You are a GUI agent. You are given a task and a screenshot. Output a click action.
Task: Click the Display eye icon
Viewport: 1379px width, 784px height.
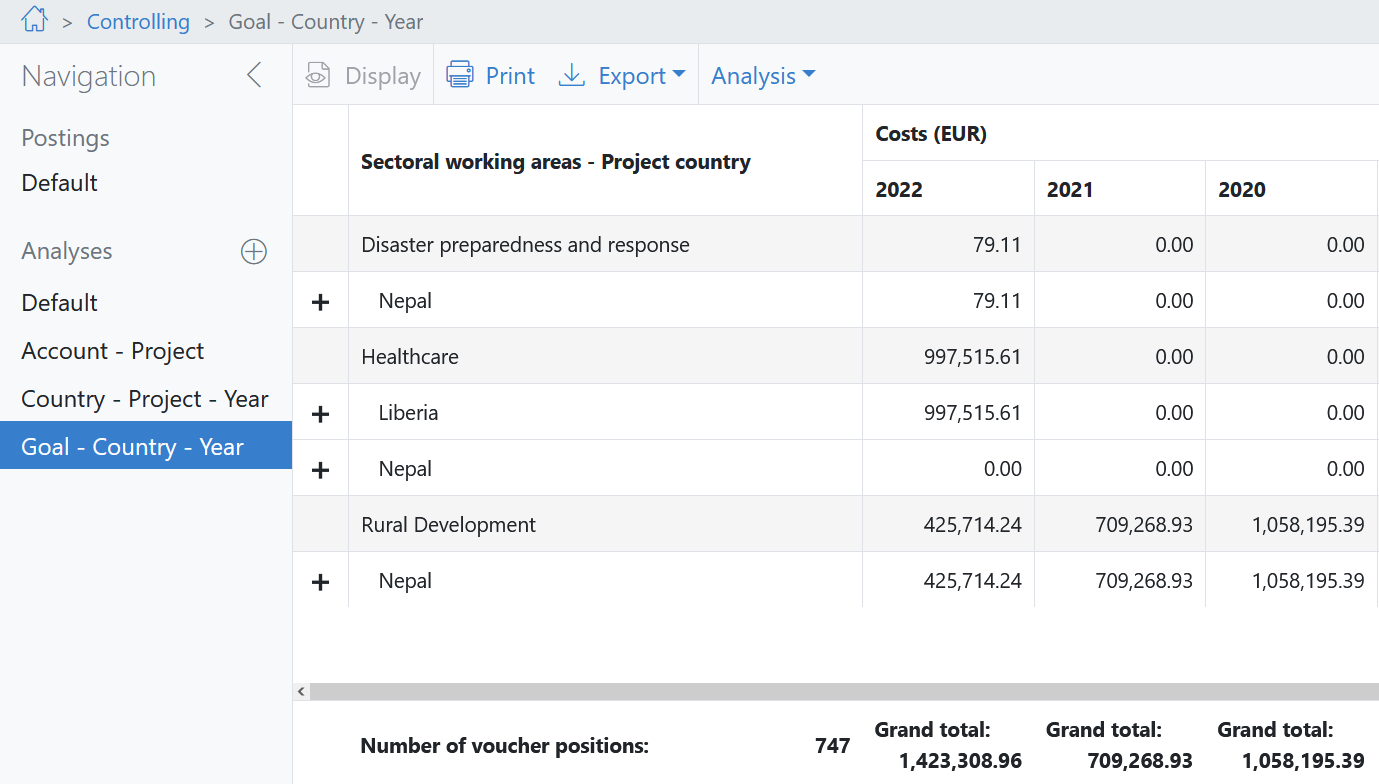[x=318, y=76]
